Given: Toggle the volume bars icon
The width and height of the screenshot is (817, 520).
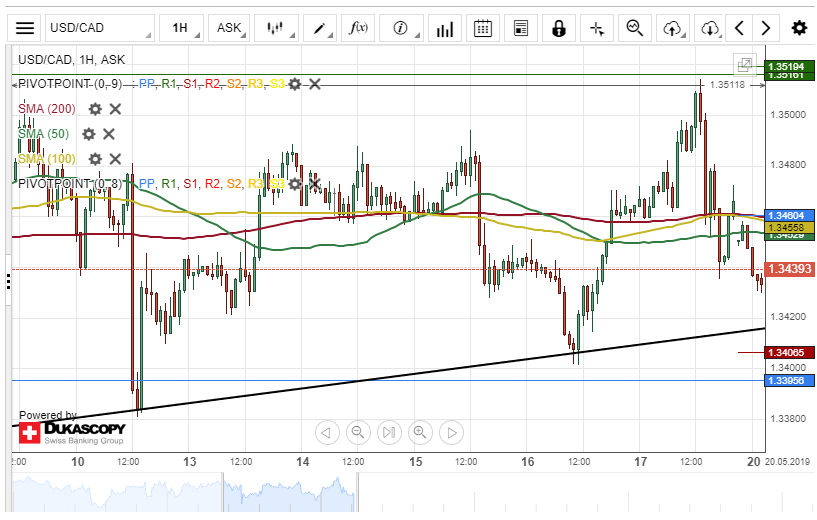Looking at the screenshot, I should pos(446,28).
